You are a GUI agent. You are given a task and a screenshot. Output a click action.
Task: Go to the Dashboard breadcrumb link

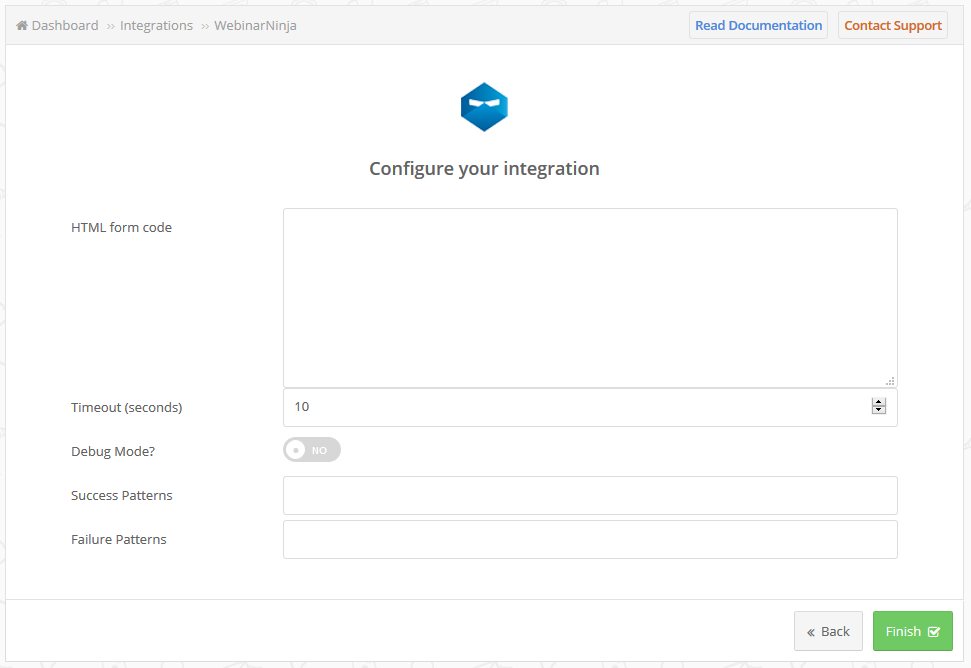pos(65,25)
